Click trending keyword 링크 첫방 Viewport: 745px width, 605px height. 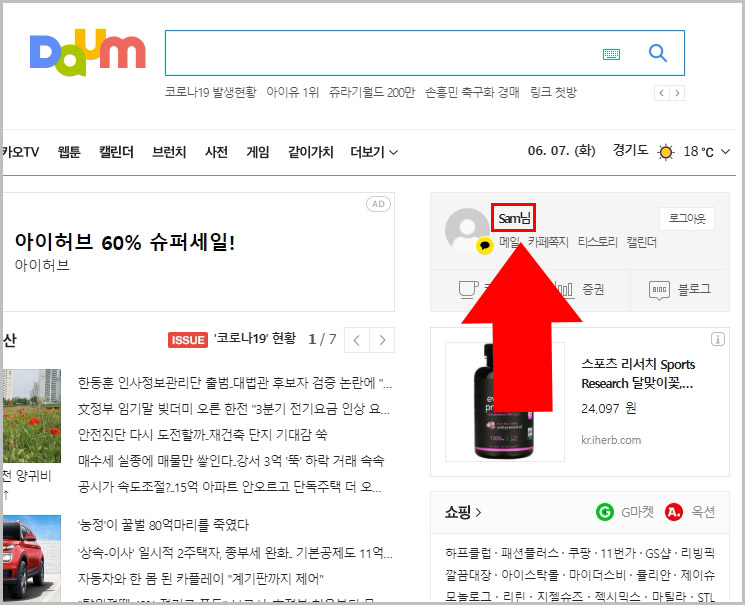pyautogui.click(x=554, y=92)
